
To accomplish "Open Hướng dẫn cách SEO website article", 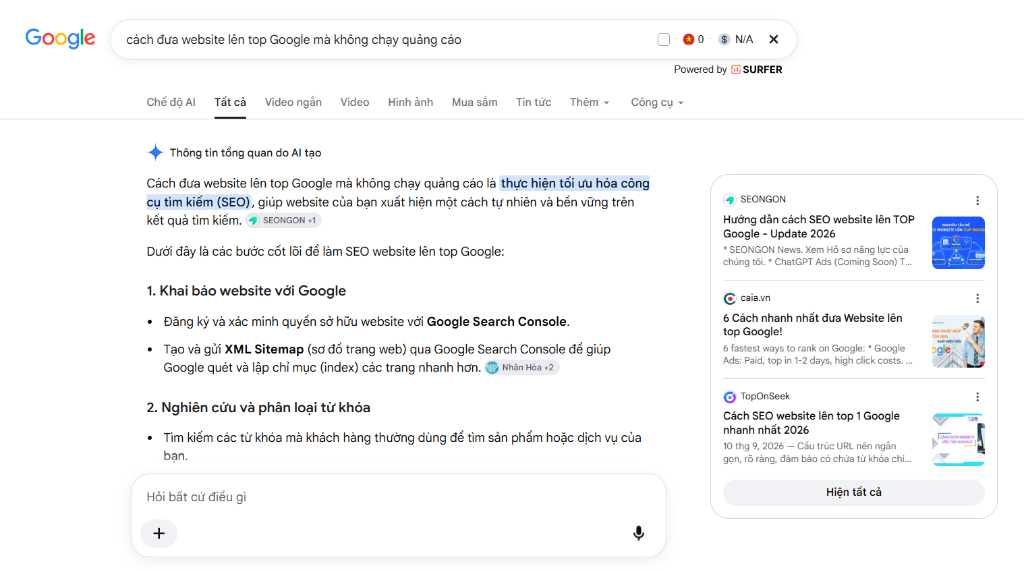I will (x=818, y=227).
